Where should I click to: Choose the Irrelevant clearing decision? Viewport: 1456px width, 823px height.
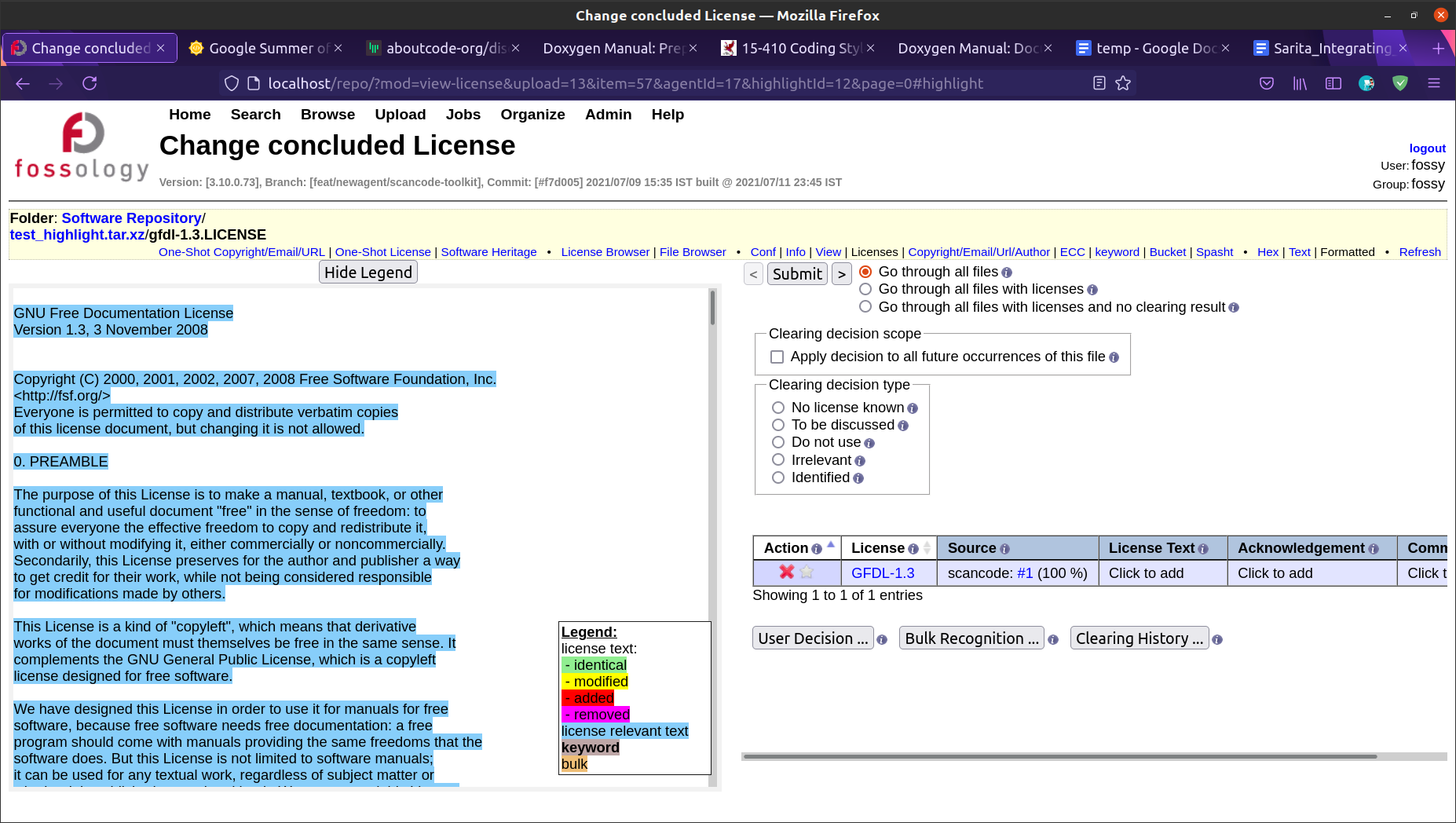[778, 460]
